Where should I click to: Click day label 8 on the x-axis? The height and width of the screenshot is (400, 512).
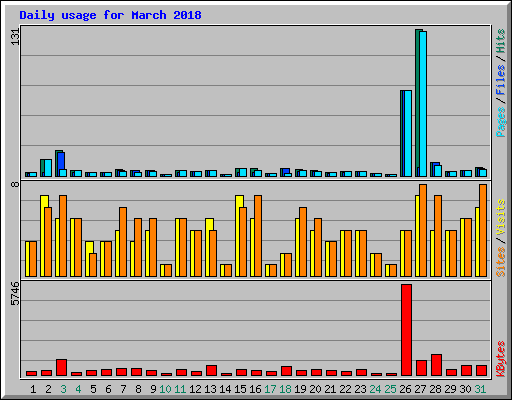pos(138,389)
